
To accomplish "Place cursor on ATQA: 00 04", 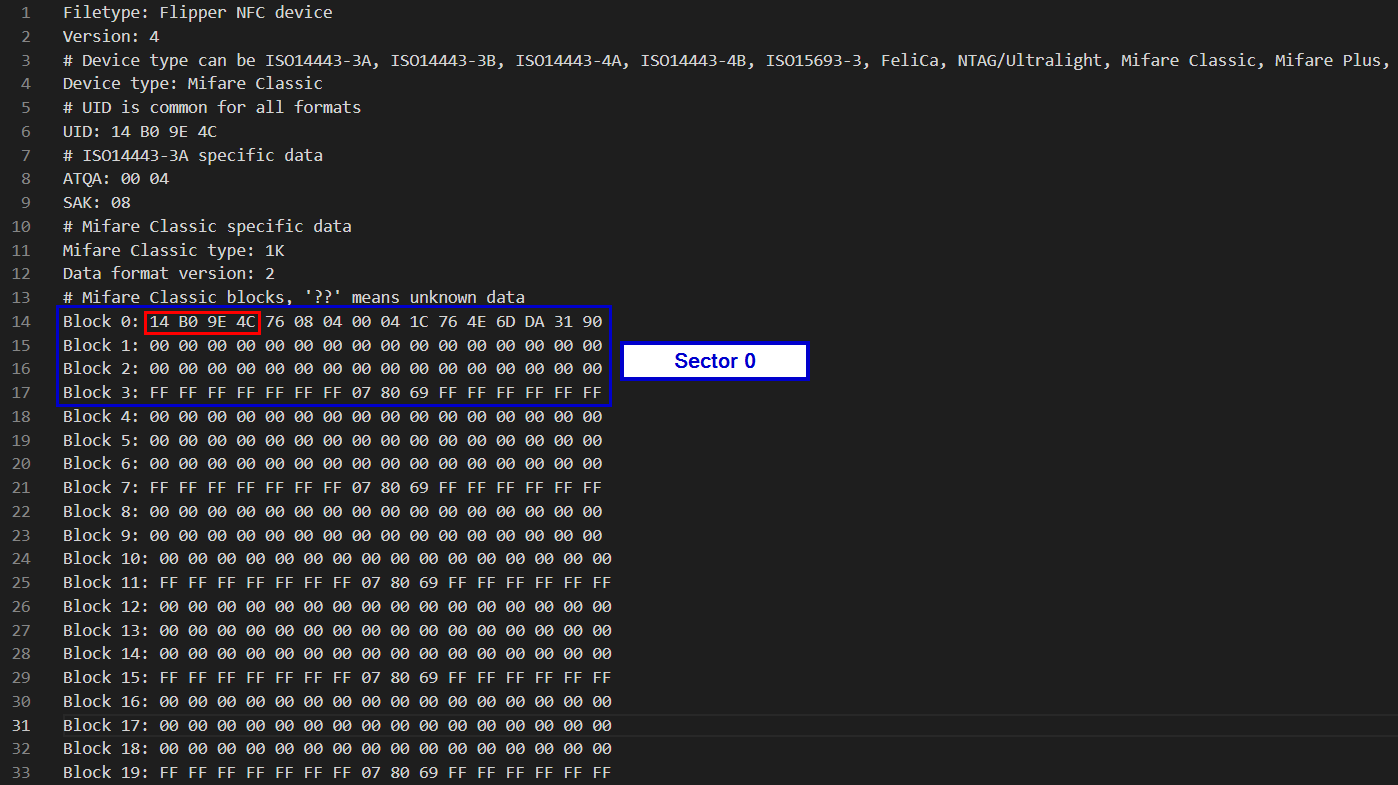I will pyautogui.click(x=115, y=179).
